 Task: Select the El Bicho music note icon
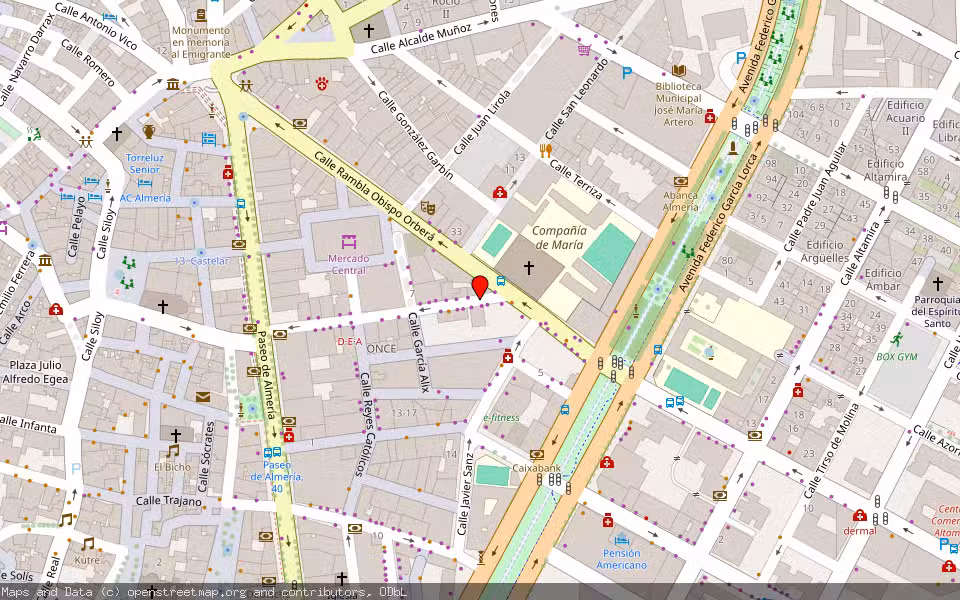coord(173,452)
